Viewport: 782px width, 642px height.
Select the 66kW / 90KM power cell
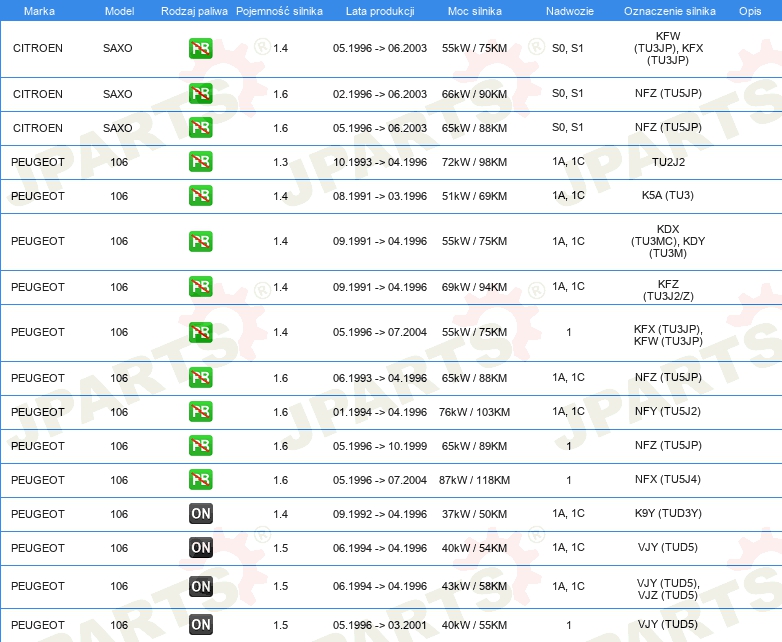point(474,94)
